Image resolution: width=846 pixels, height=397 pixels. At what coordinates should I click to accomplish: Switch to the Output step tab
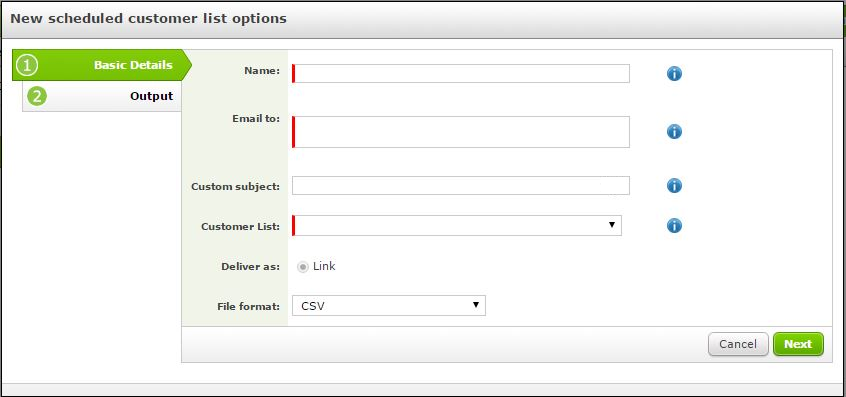101,96
